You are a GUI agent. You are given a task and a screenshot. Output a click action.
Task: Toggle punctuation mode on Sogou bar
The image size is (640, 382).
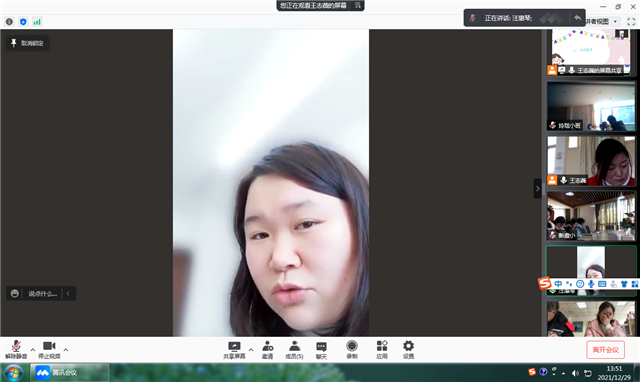coord(569,284)
